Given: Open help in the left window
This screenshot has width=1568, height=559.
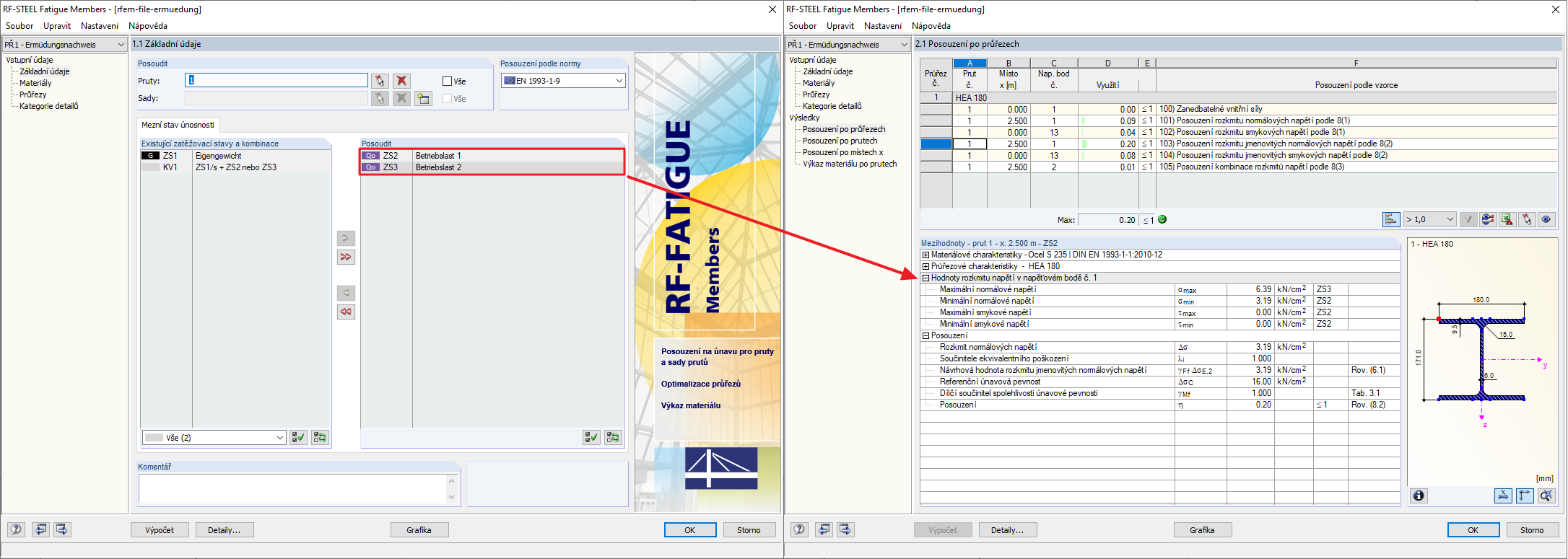Looking at the screenshot, I should pos(16,529).
